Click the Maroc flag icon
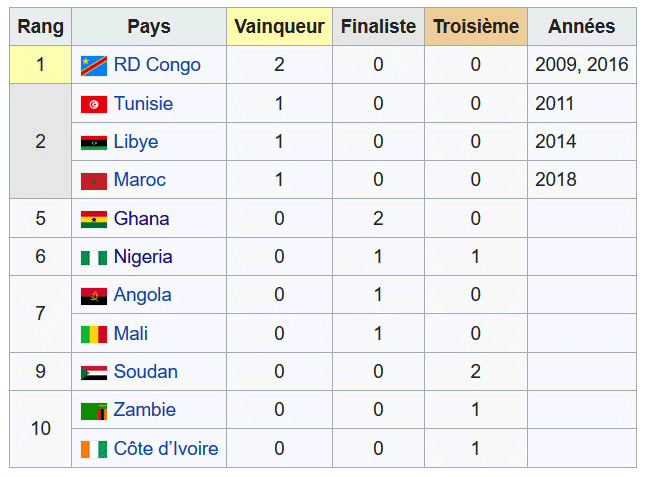 [93, 181]
